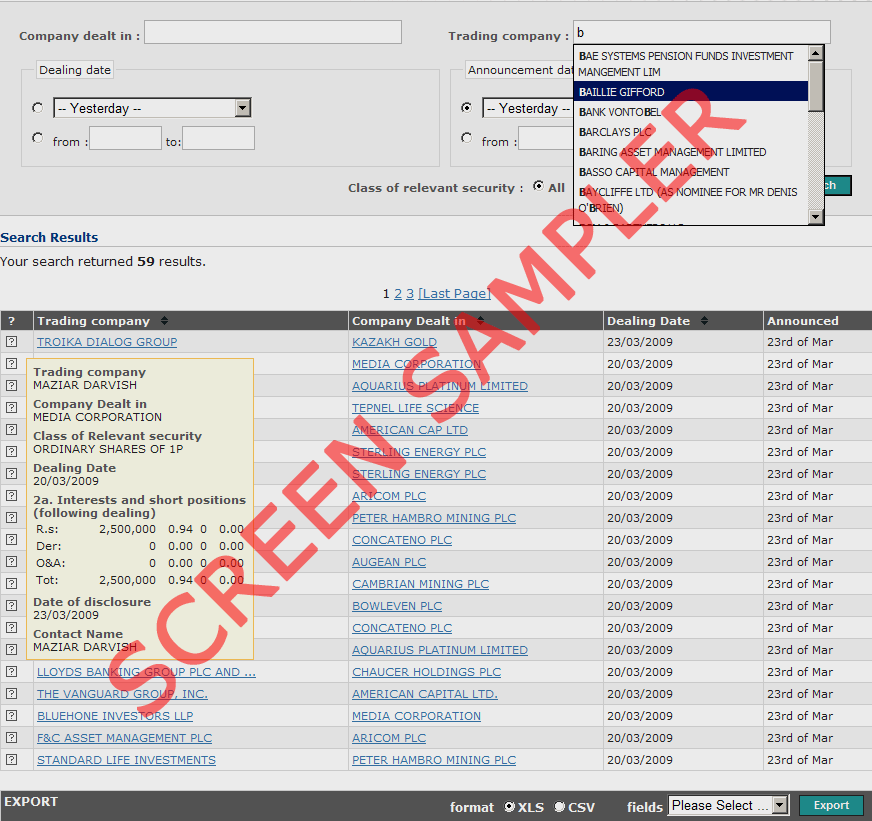Jump to Last Page of results
Viewport: 872px width, 821px height.
pyautogui.click(x=454, y=294)
